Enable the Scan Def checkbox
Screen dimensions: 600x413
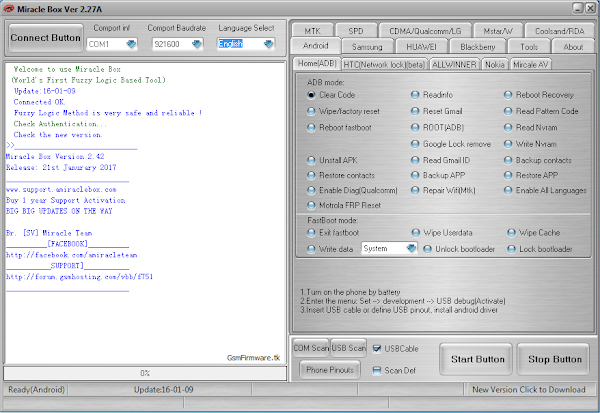(377, 371)
